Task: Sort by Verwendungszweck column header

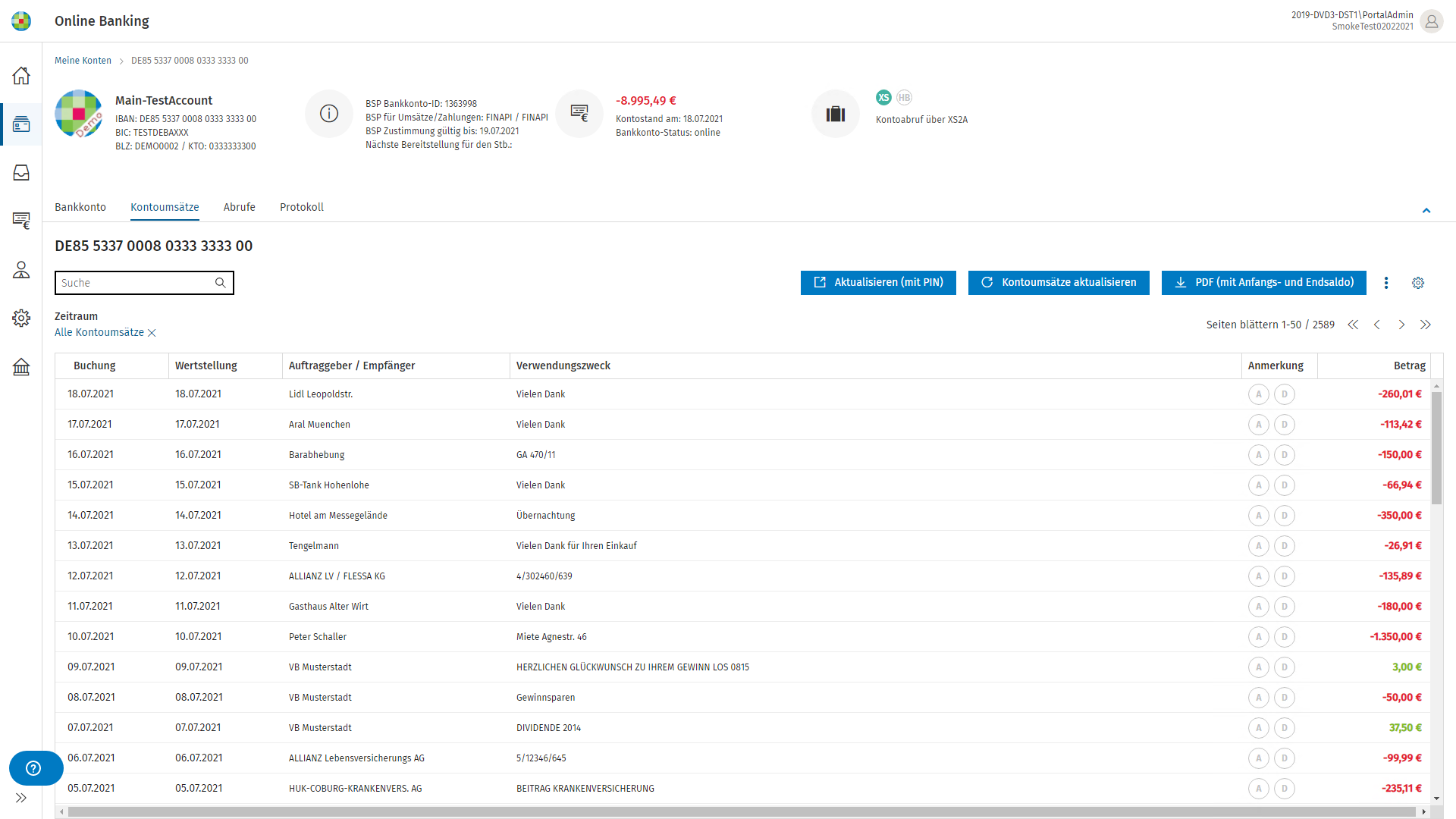Action: [876, 366]
